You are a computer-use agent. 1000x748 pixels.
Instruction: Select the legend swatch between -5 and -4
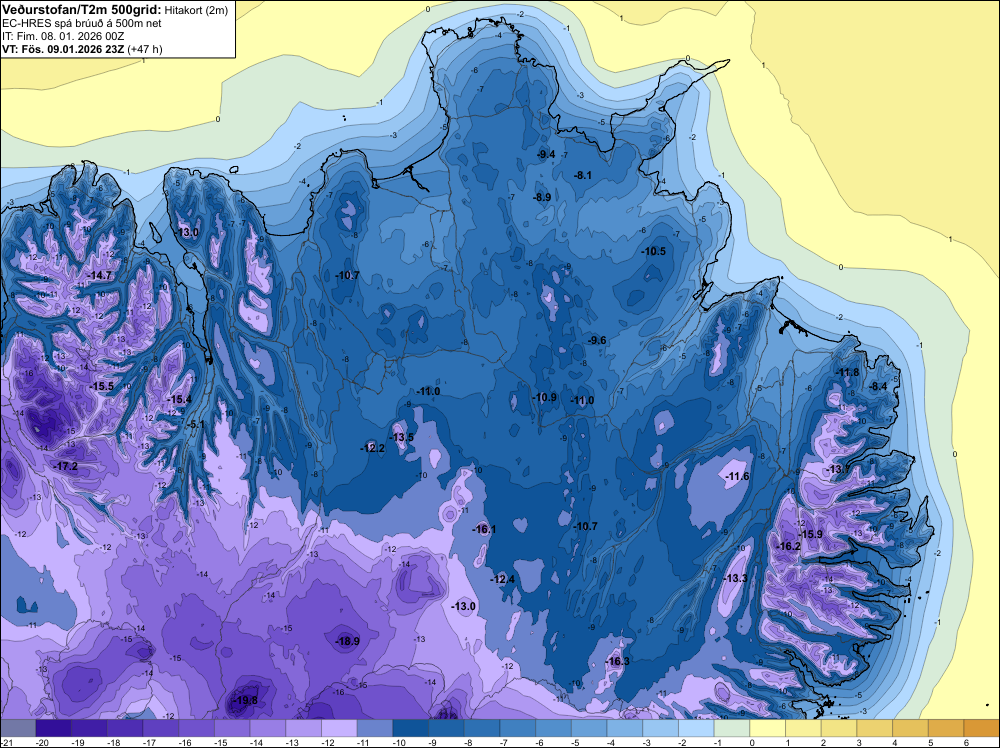589,728
